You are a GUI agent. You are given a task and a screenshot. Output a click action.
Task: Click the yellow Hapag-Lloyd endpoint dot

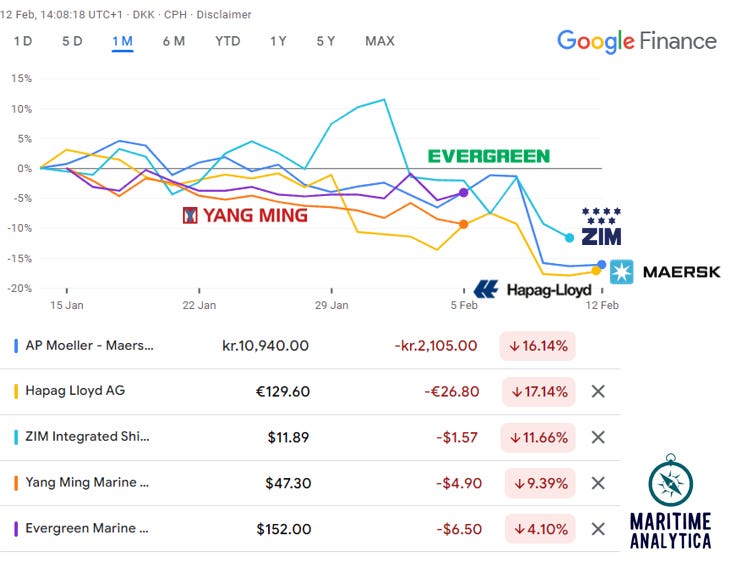(x=596, y=271)
